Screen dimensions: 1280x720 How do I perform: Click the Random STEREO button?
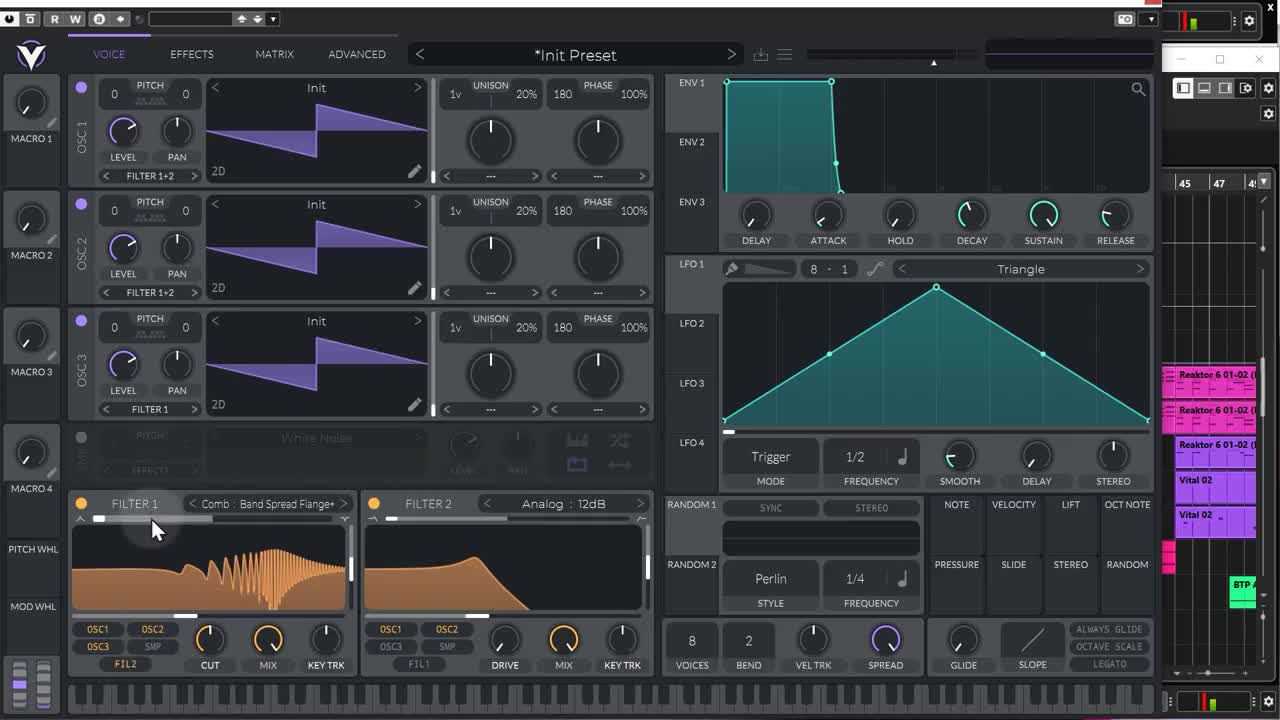(x=871, y=508)
